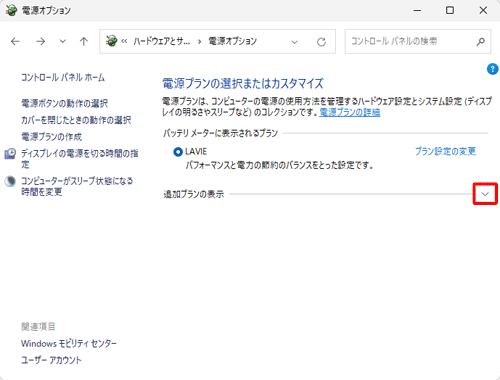Go back with the left arrow button
This screenshot has width=500, height=380.
15,42
